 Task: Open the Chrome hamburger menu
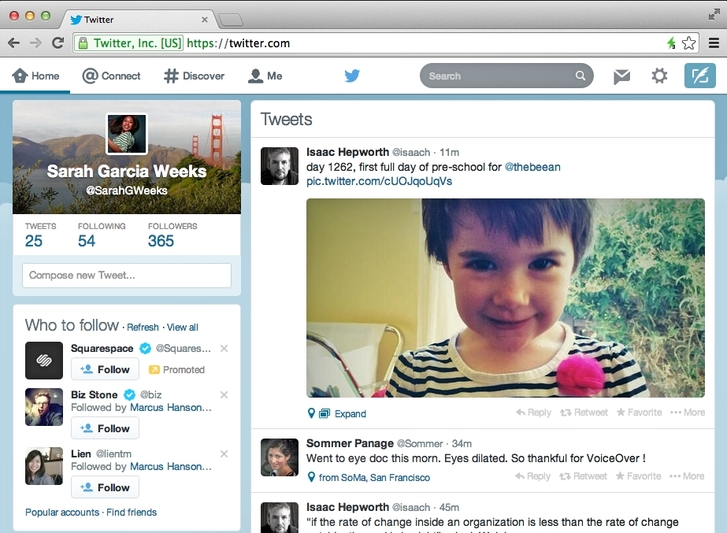tap(714, 43)
